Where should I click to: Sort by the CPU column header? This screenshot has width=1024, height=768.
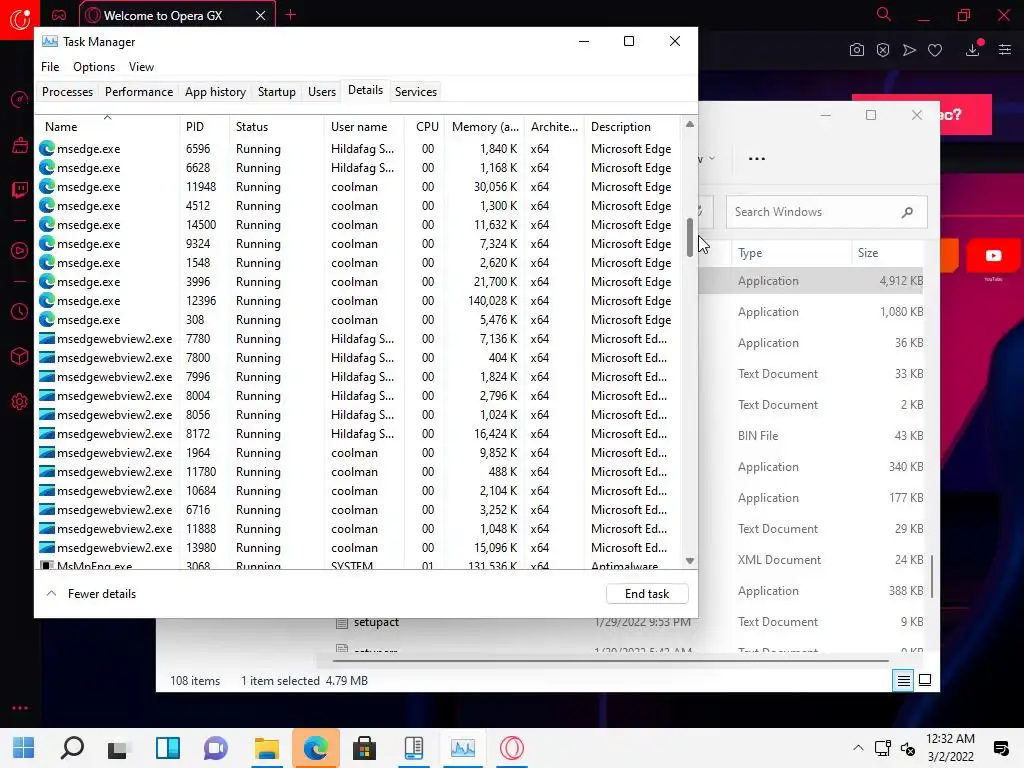[424, 126]
